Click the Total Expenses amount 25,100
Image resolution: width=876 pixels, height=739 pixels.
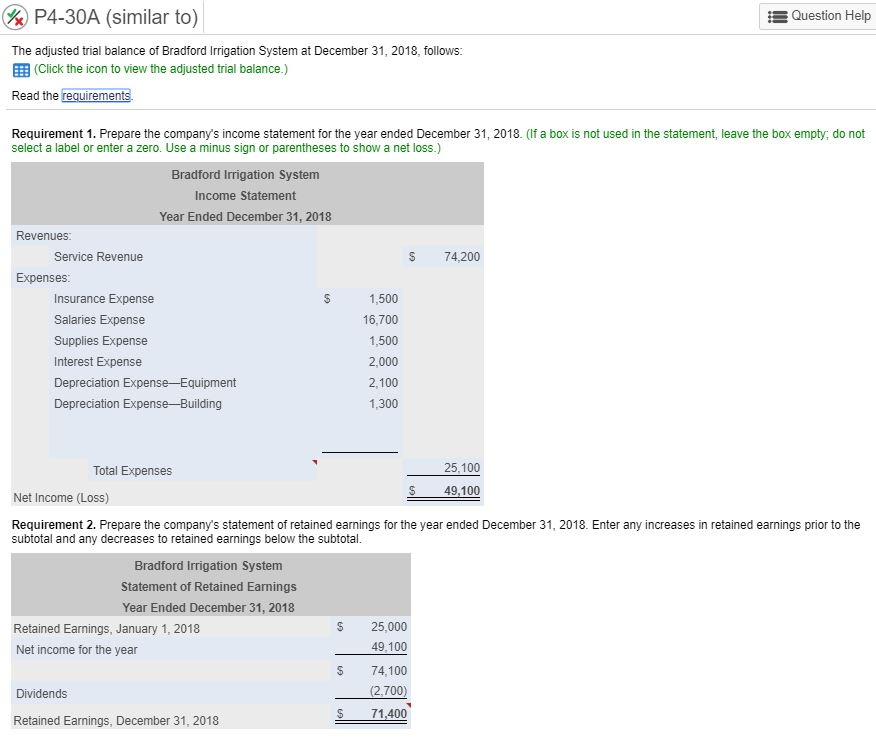[x=461, y=468]
